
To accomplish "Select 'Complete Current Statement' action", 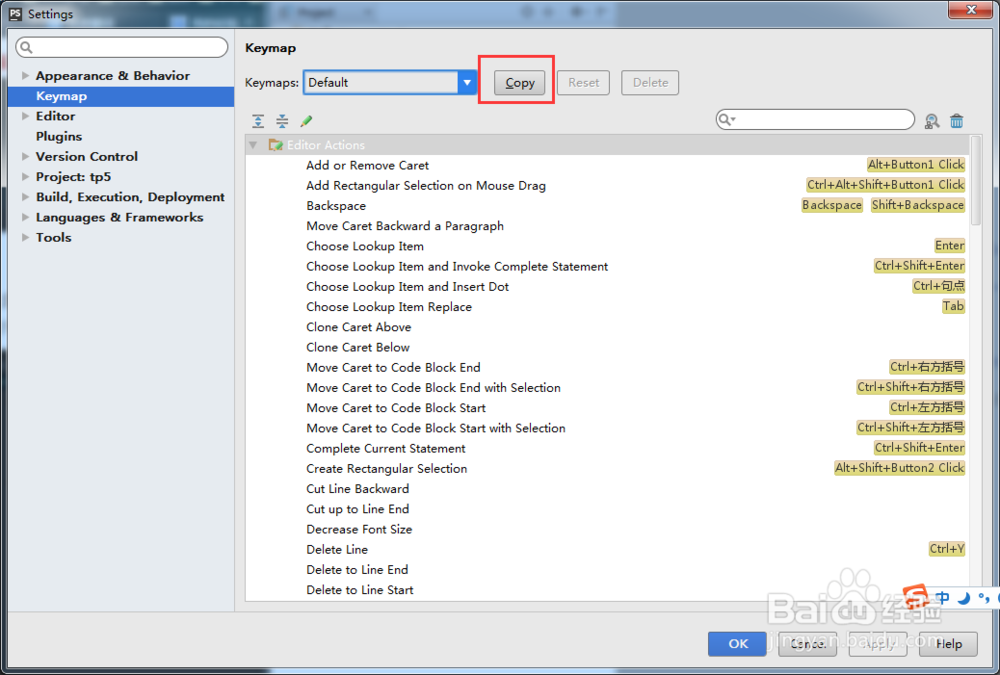I will click(386, 449).
